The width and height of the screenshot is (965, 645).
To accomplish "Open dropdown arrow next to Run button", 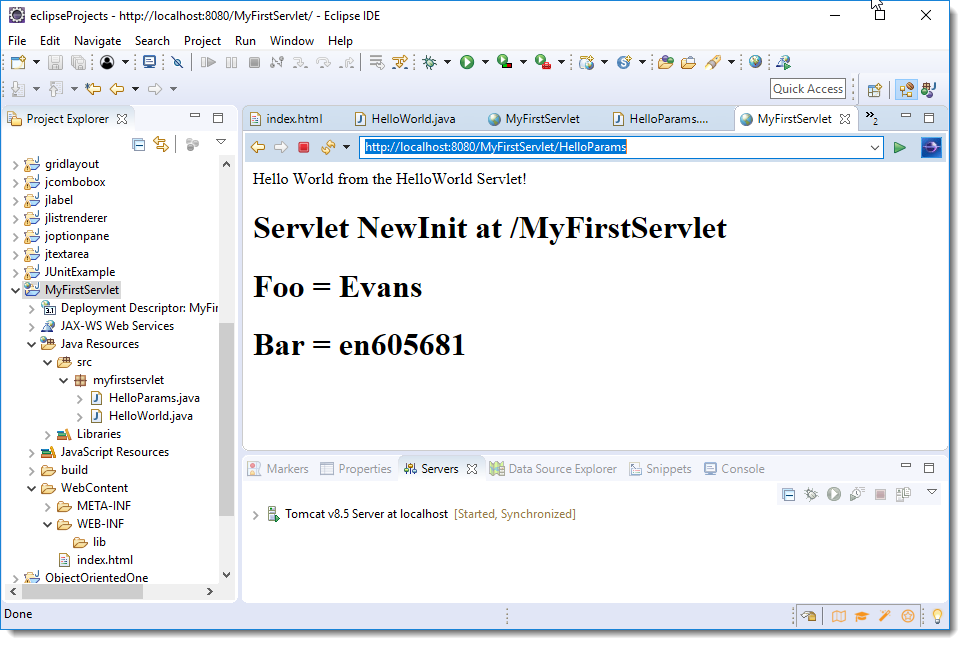I will click(x=485, y=62).
